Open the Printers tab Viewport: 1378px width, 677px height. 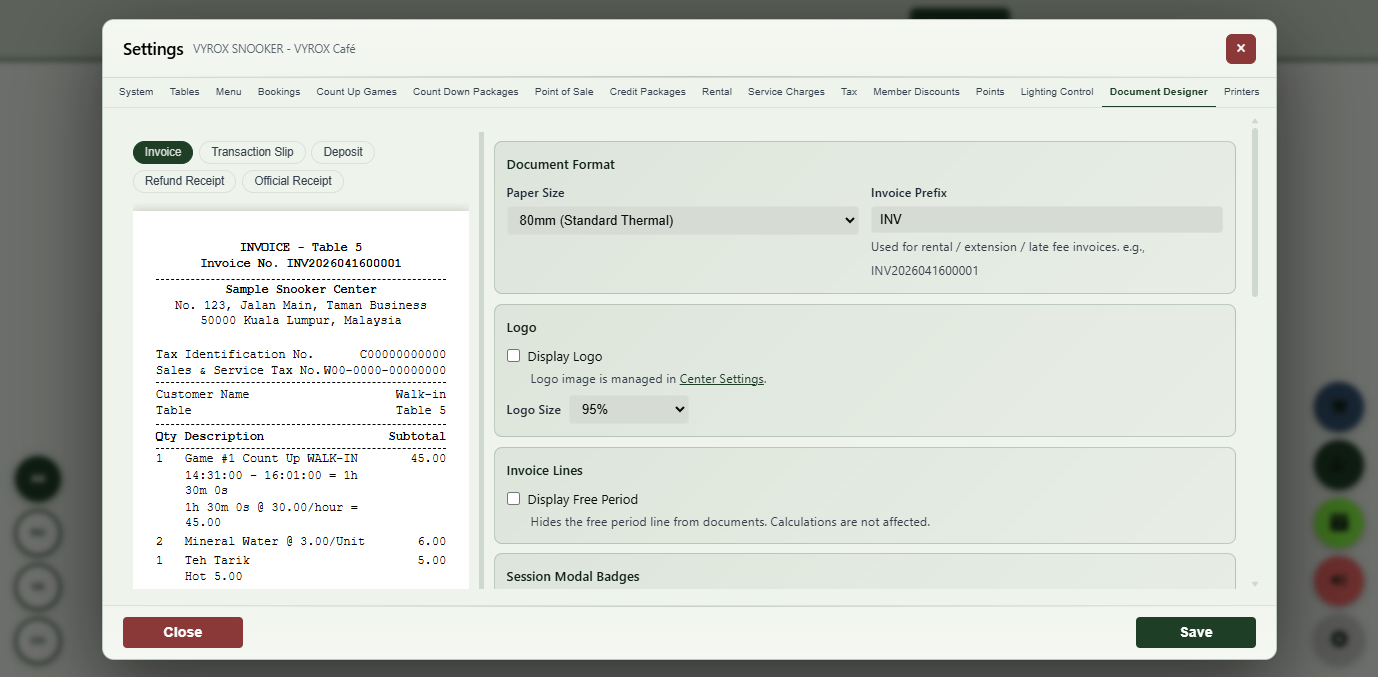(x=1242, y=92)
